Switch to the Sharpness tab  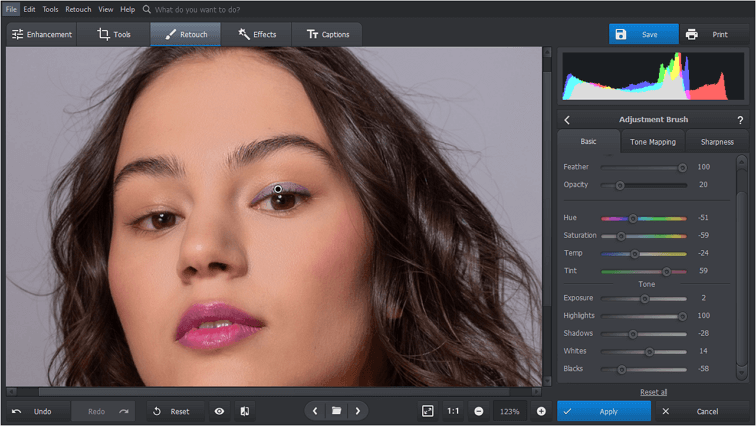[717, 142]
